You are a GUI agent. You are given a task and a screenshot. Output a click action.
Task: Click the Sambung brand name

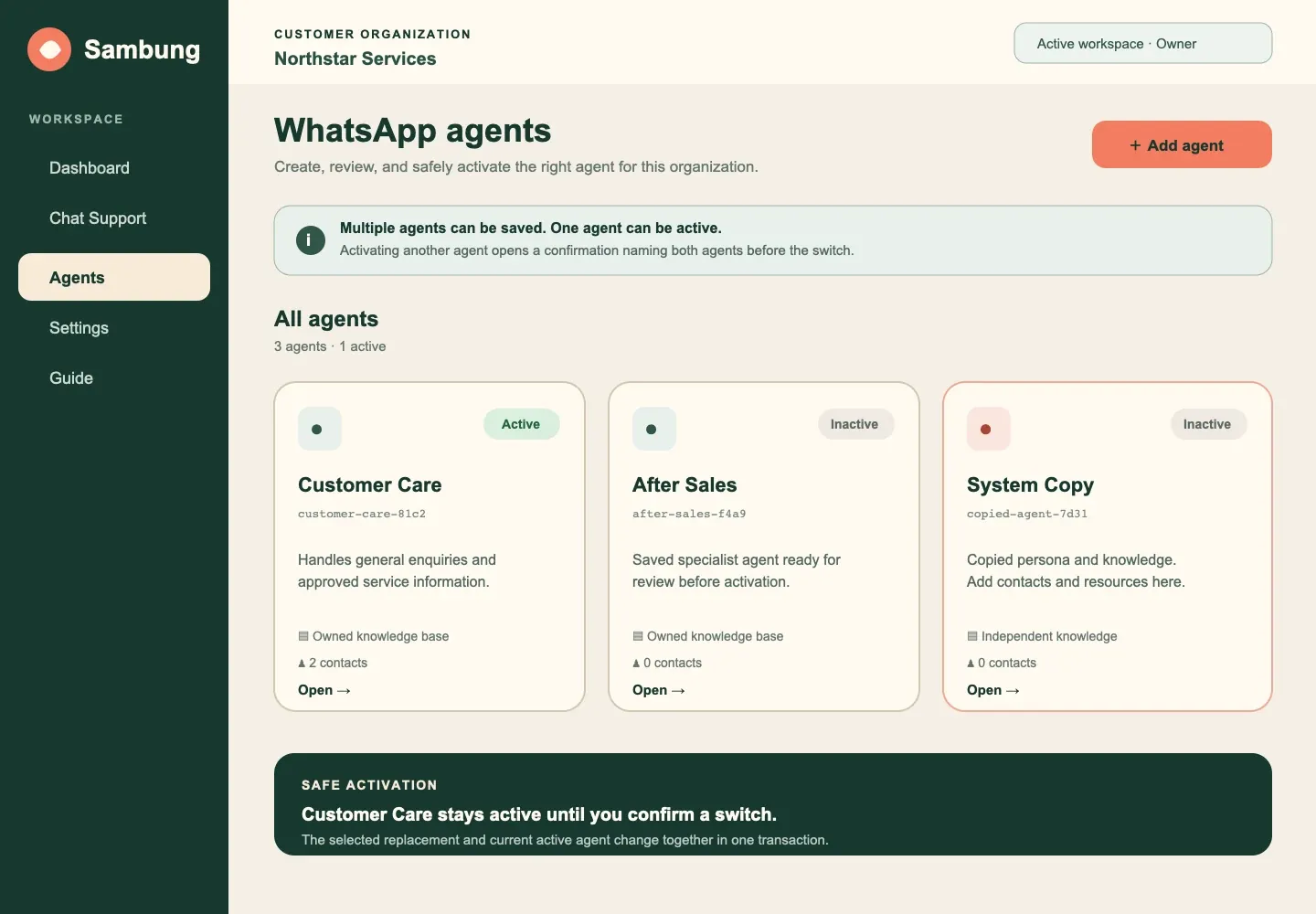tap(143, 49)
